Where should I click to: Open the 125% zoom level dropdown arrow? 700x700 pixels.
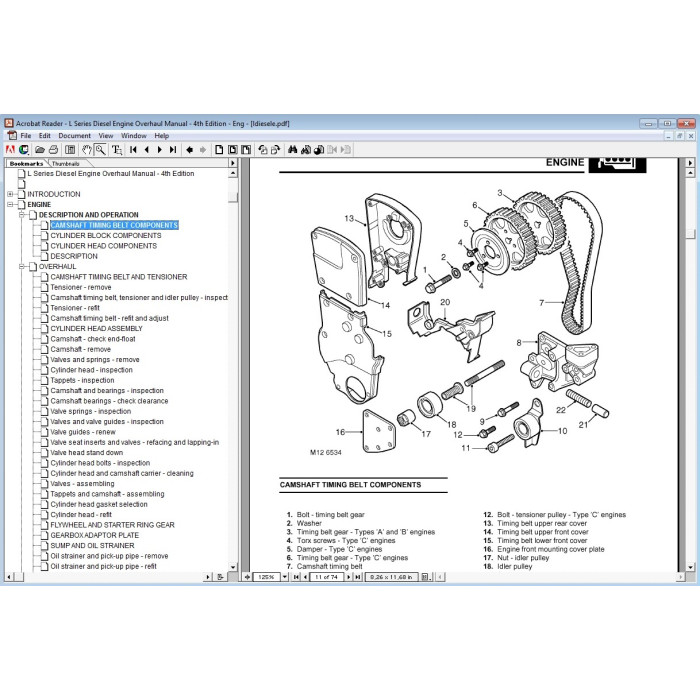[284, 577]
